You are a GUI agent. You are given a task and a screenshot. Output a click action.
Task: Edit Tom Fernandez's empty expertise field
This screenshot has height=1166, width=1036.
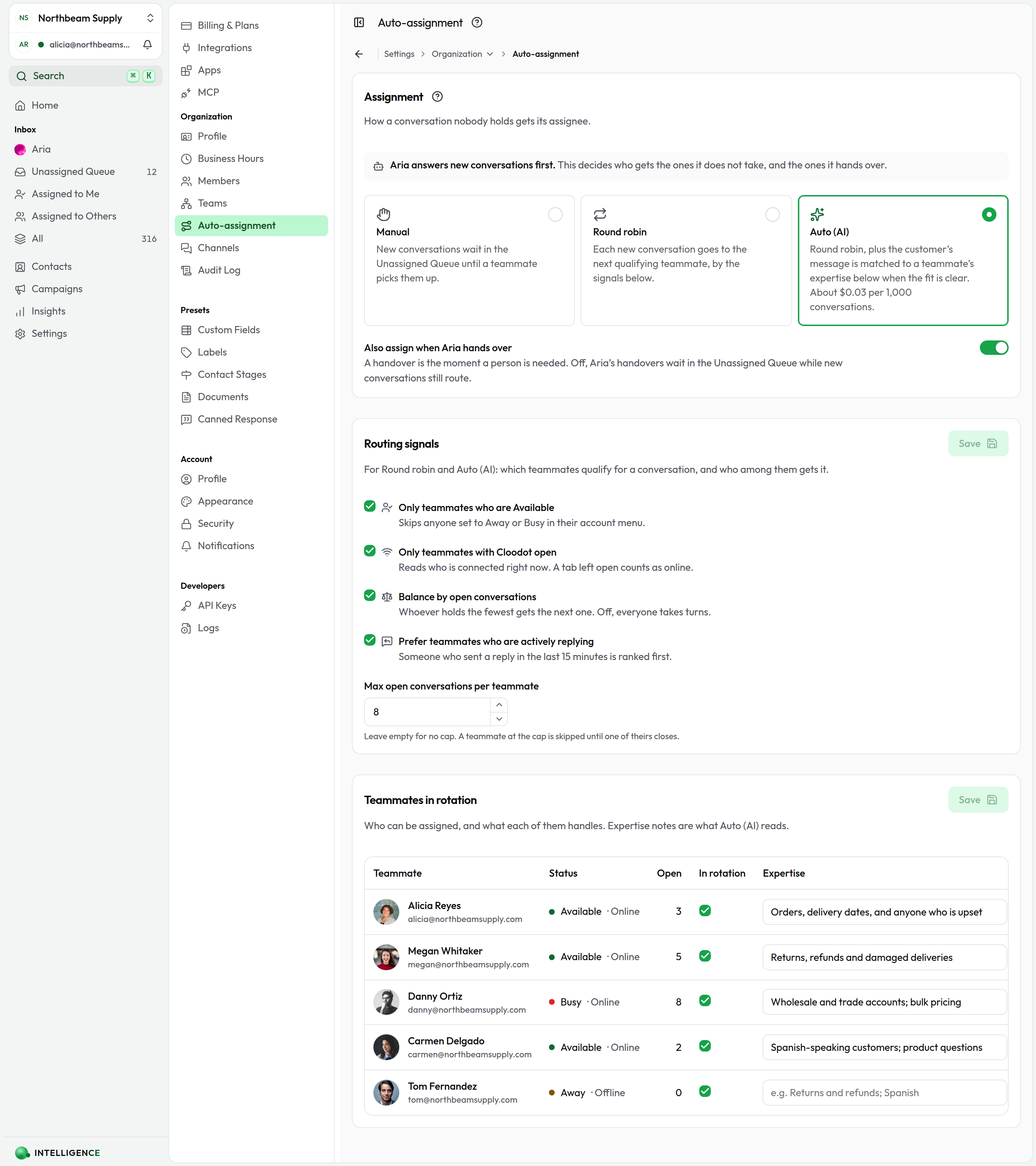(884, 1093)
